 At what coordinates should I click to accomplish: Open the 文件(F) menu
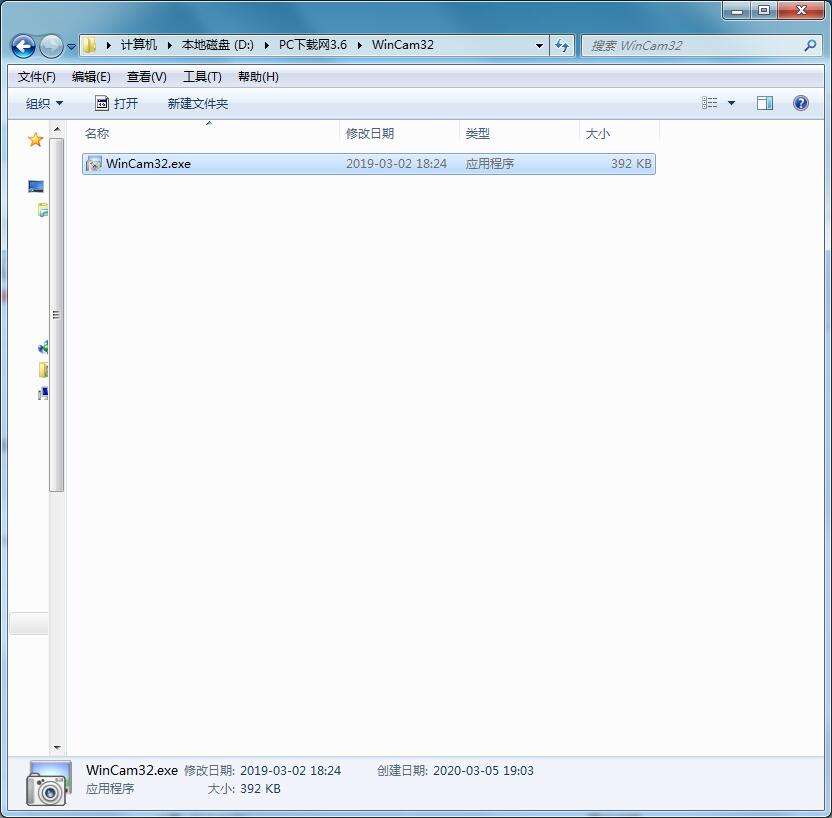click(x=37, y=77)
